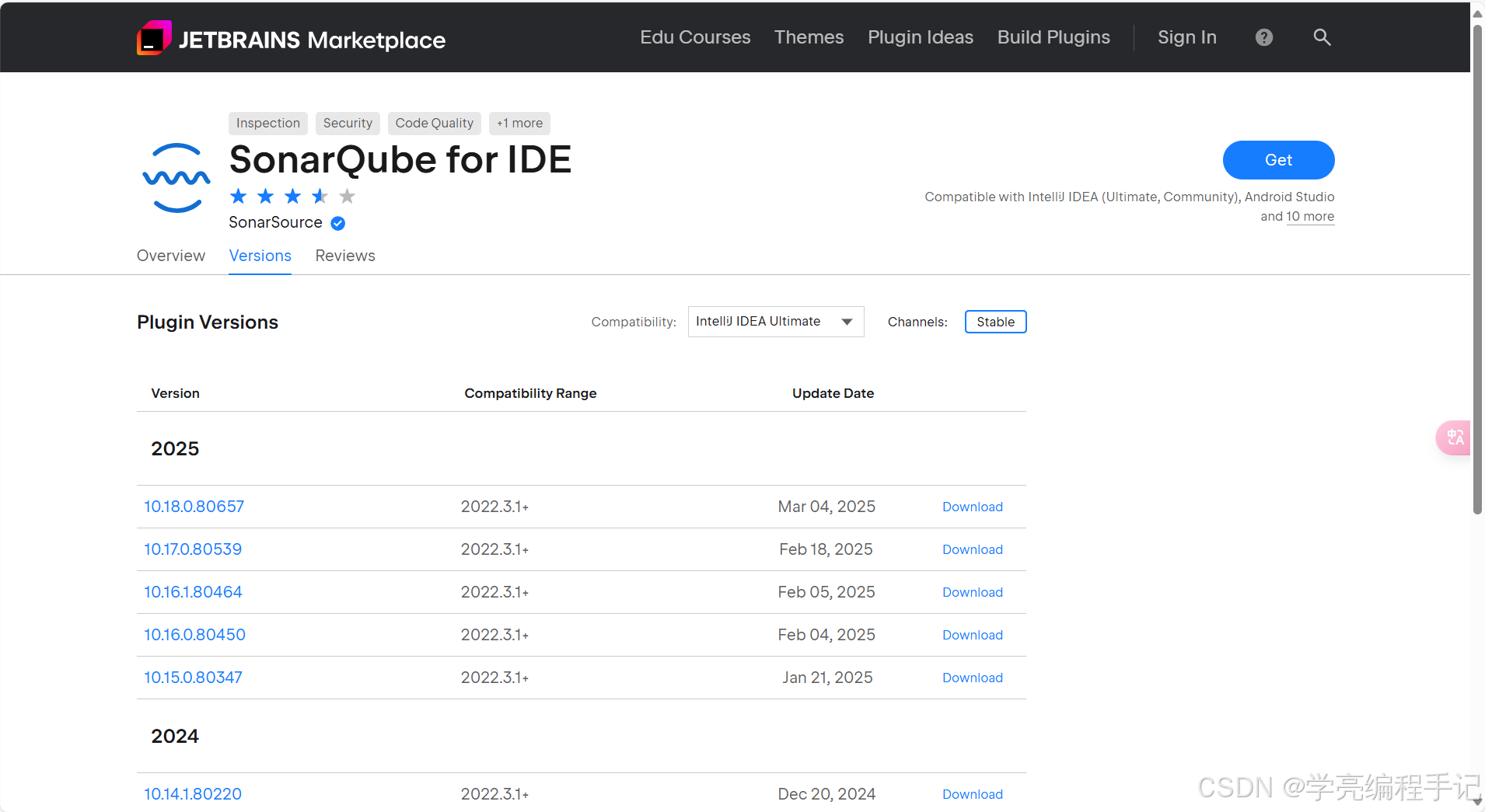Open the IntelliJ IDEA Ultimate compatibility dropdown
Screen dimensions: 1485x812
coord(775,321)
